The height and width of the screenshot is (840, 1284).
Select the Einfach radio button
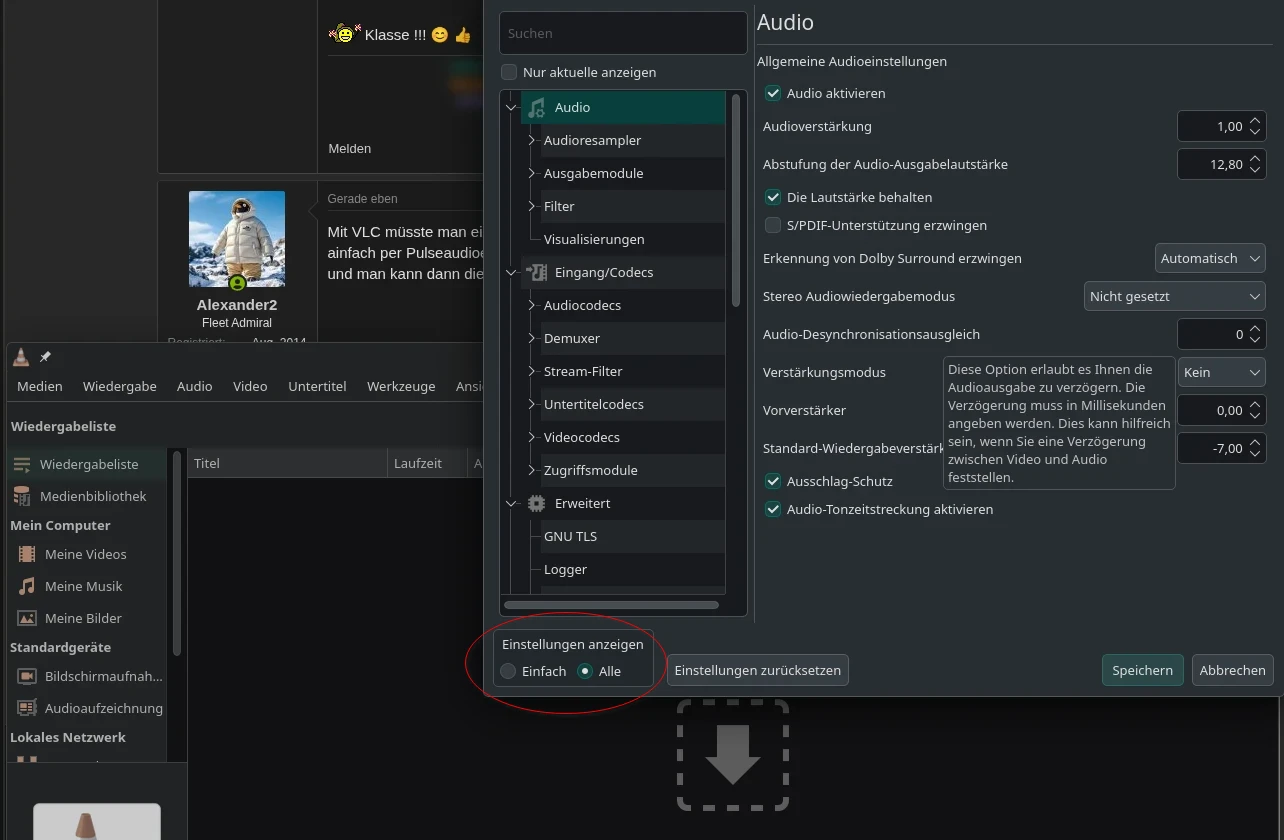tap(508, 671)
